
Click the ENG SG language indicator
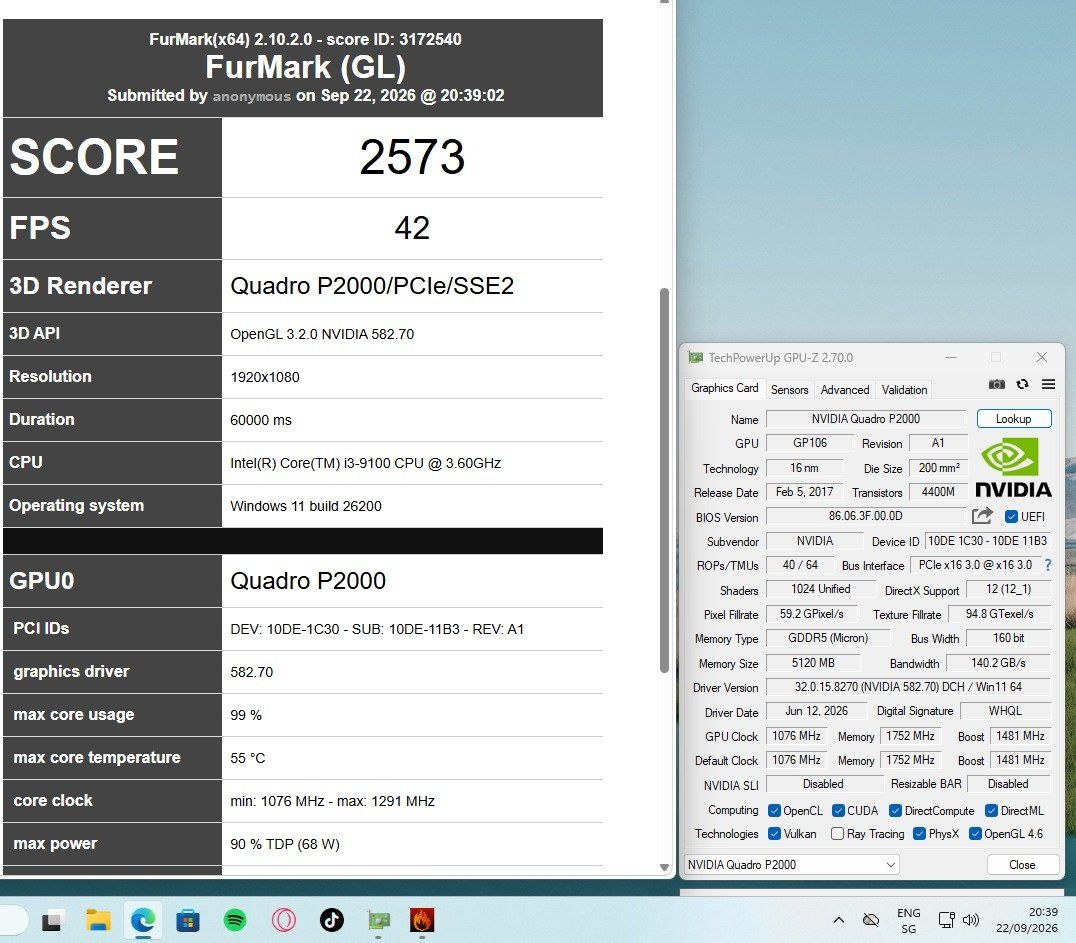909,920
